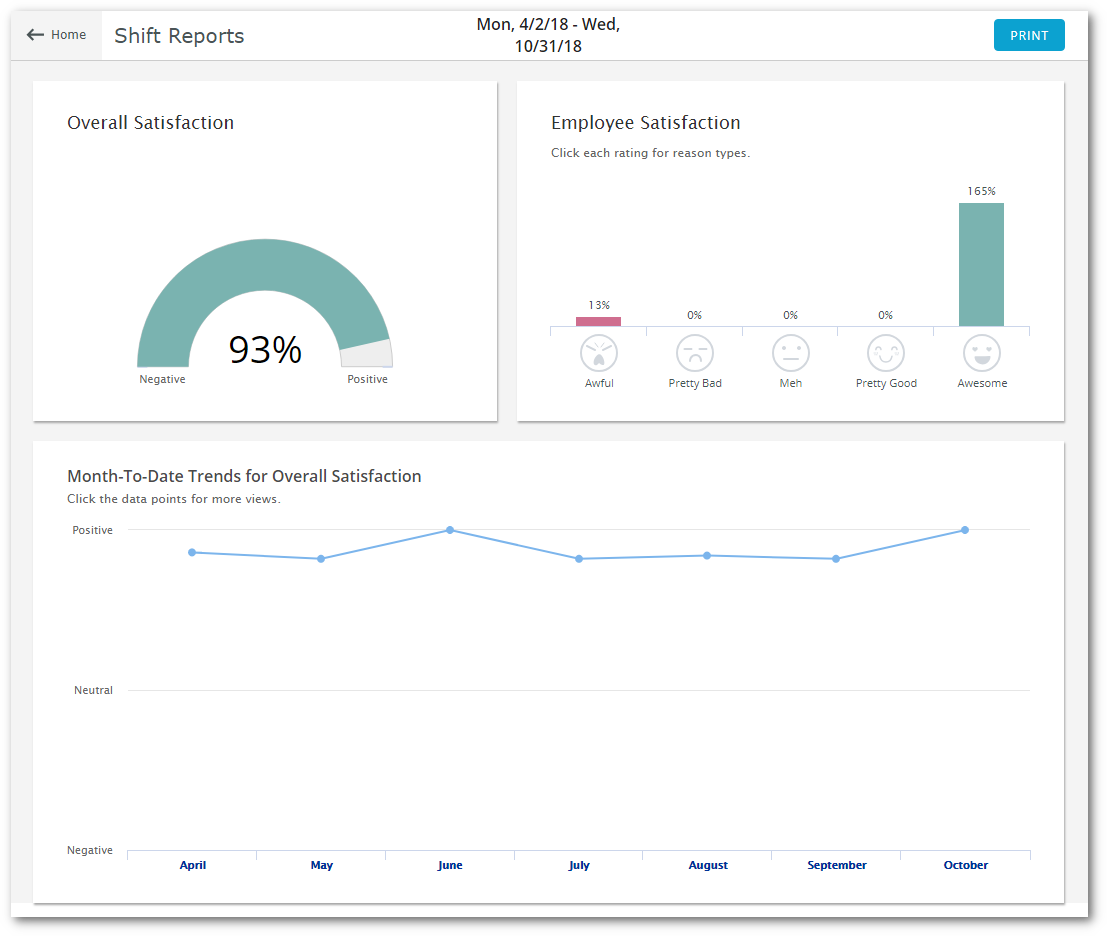Click the teal Awesome 165% bar
This screenshot has height=936, width=1107.
[x=981, y=265]
